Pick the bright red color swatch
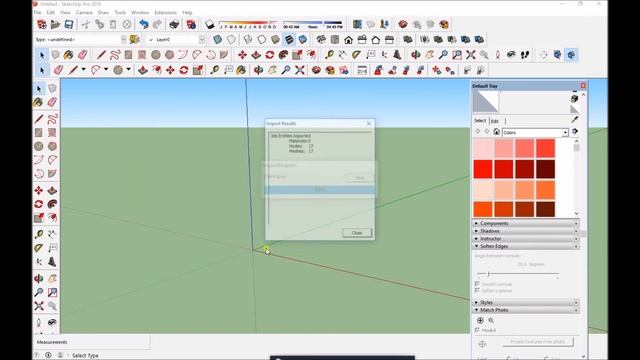This screenshot has height=360, width=640. click(483, 169)
